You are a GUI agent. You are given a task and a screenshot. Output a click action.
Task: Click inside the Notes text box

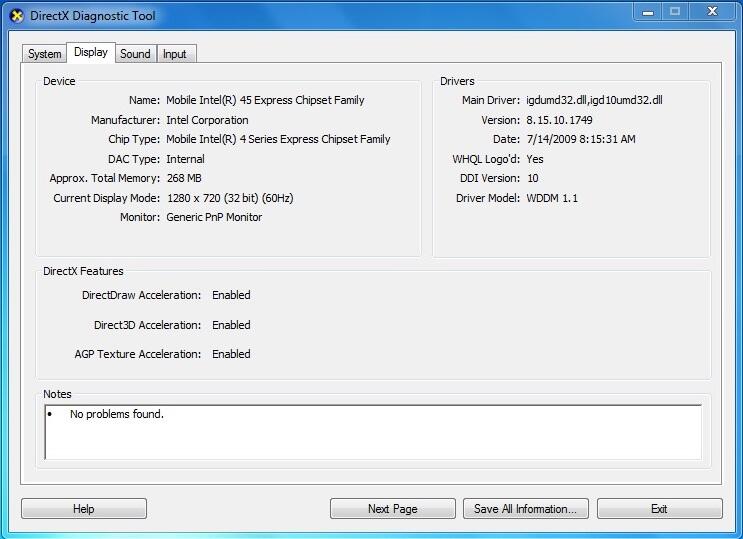click(373, 432)
